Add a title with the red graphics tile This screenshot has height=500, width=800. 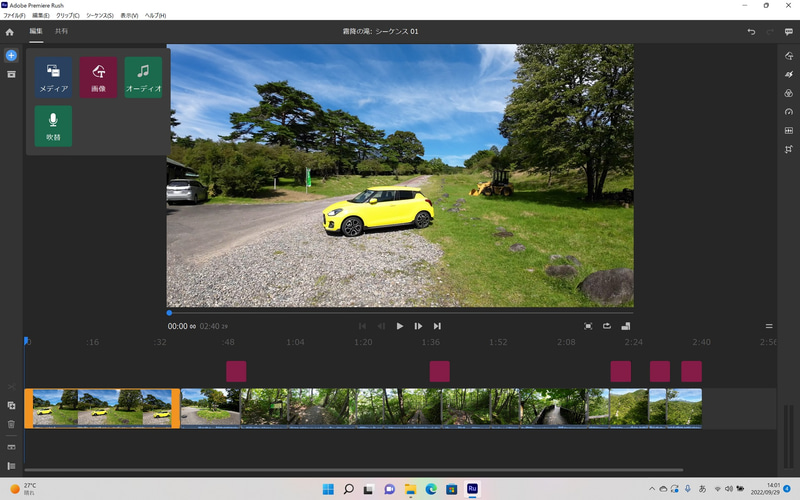click(98, 77)
